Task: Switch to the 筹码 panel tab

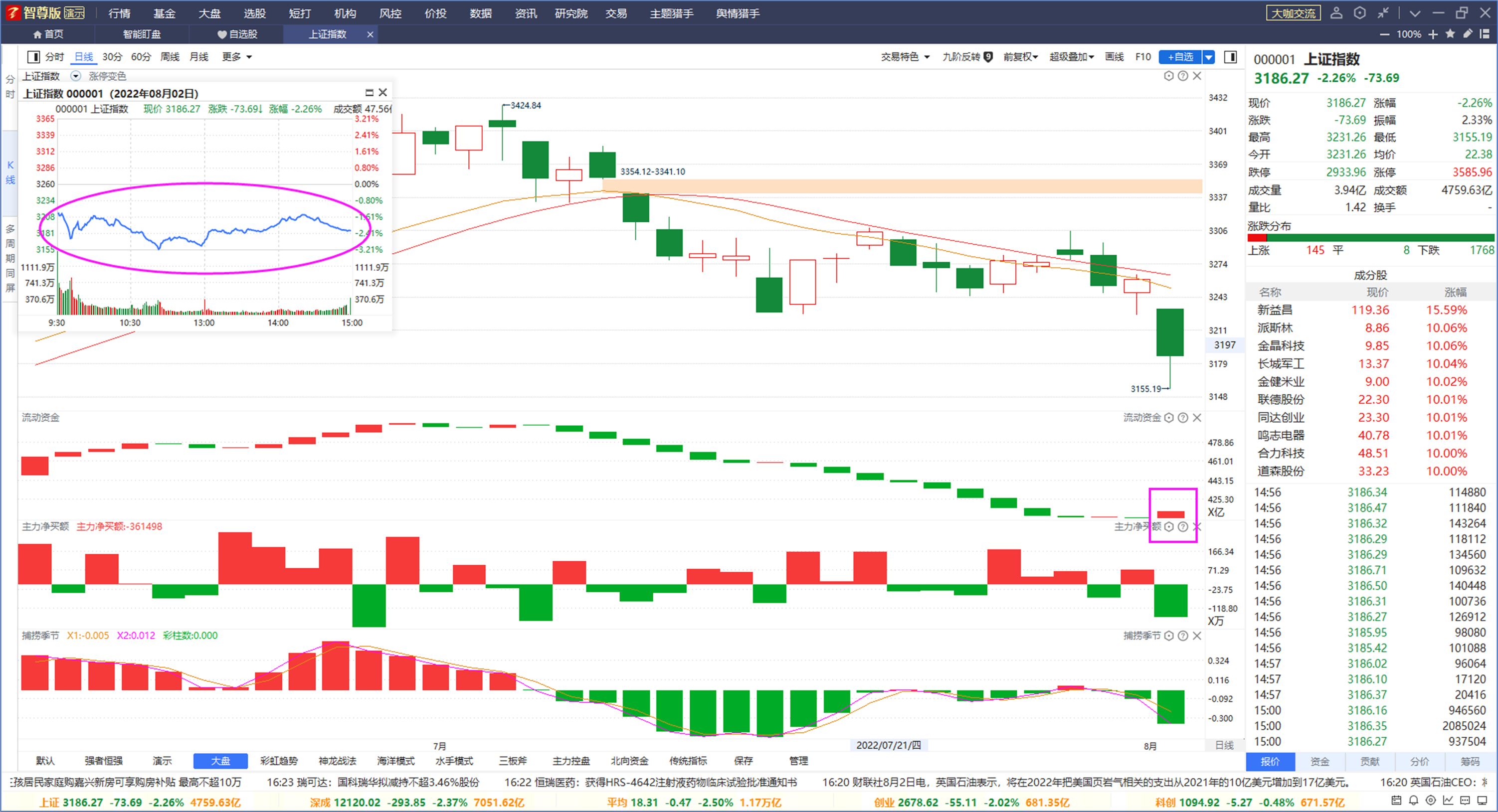Action: point(1470,762)
